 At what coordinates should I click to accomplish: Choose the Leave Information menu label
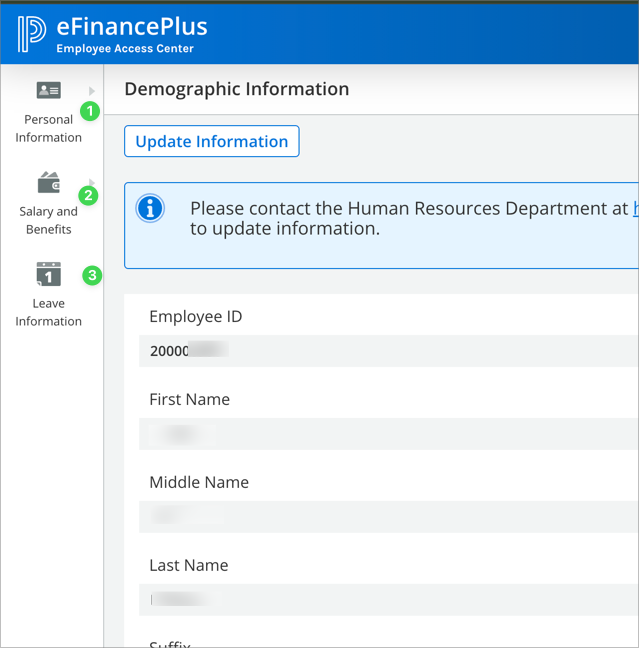48,312
